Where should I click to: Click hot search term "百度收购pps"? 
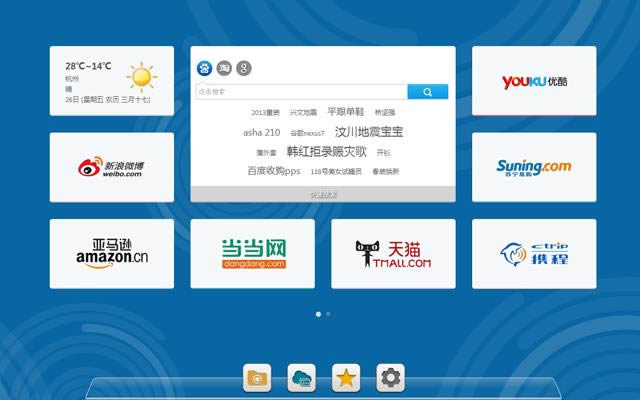click(274, 171)
